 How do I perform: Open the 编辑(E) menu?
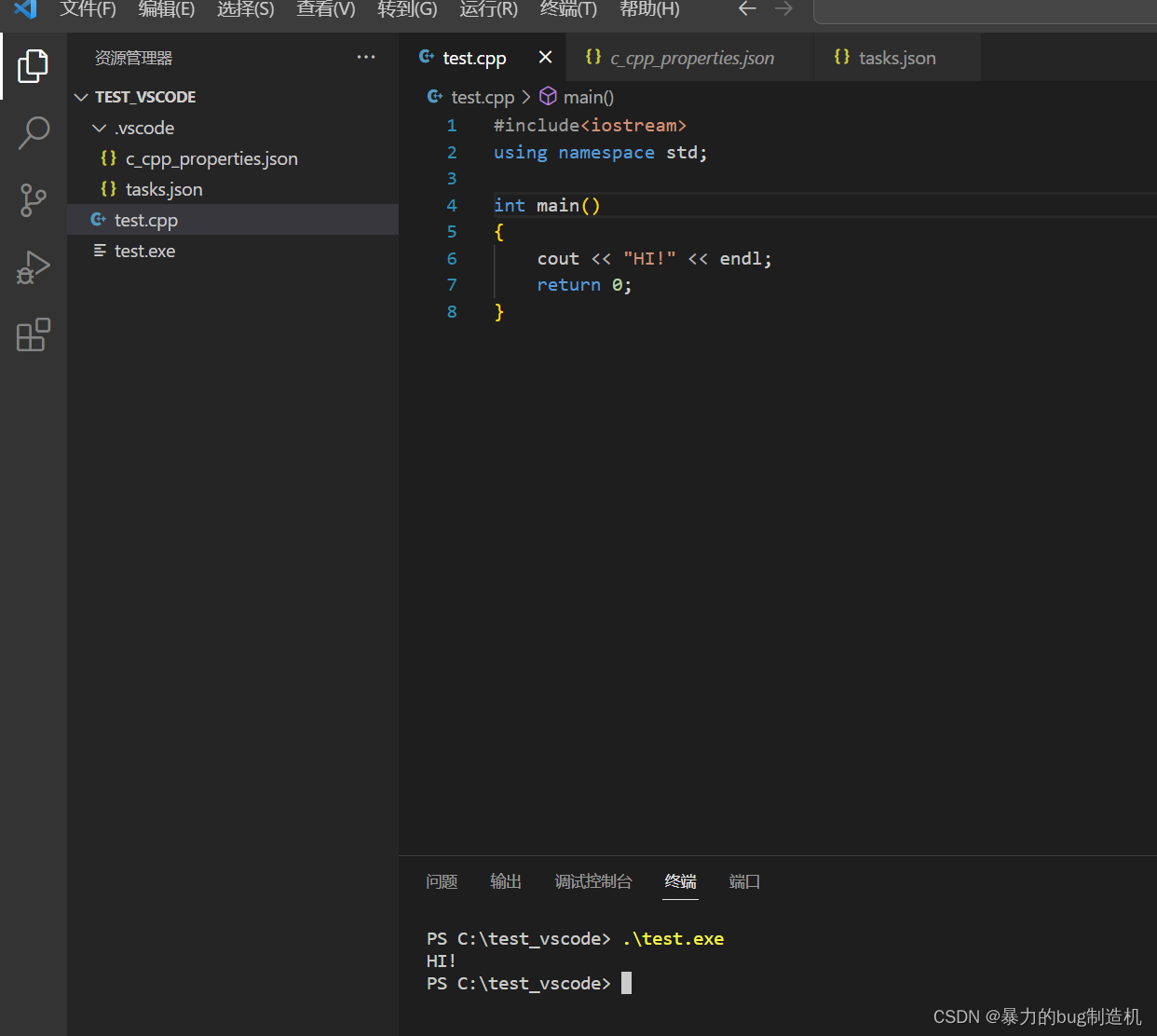point(167,9)
